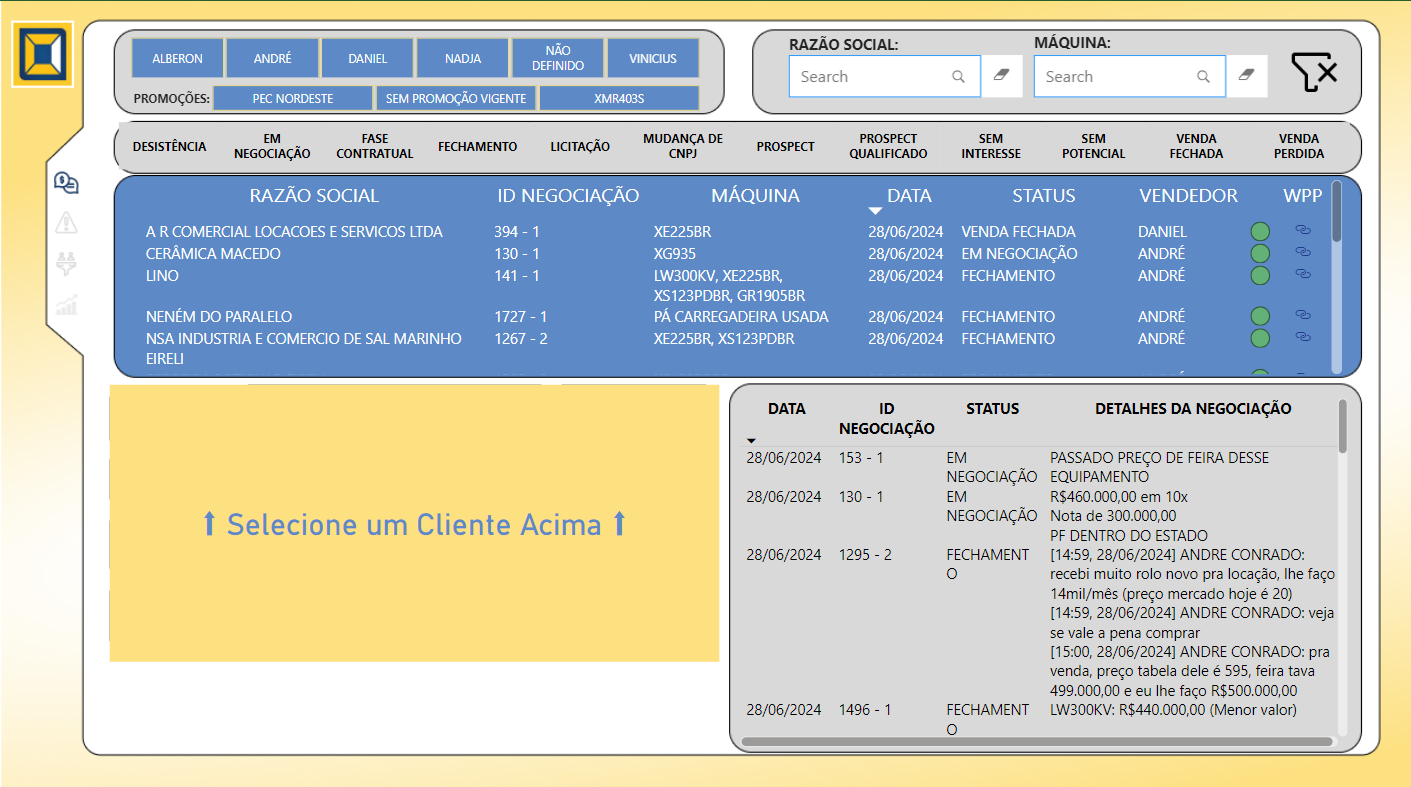The image size is (1411, 787).
Task: Show the VENDA FECHADA status
Action: coord(1196,146)
